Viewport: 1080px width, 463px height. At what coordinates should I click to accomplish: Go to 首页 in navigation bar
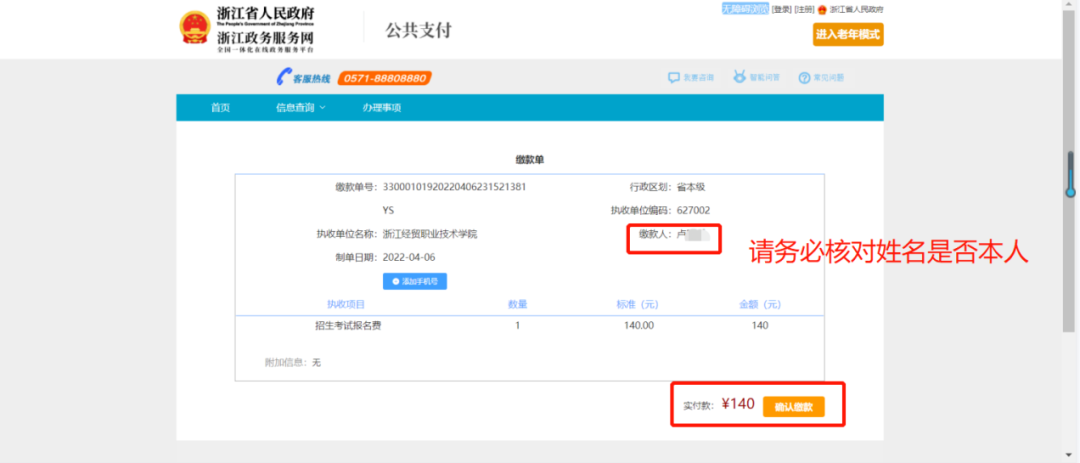coord(220,108)
